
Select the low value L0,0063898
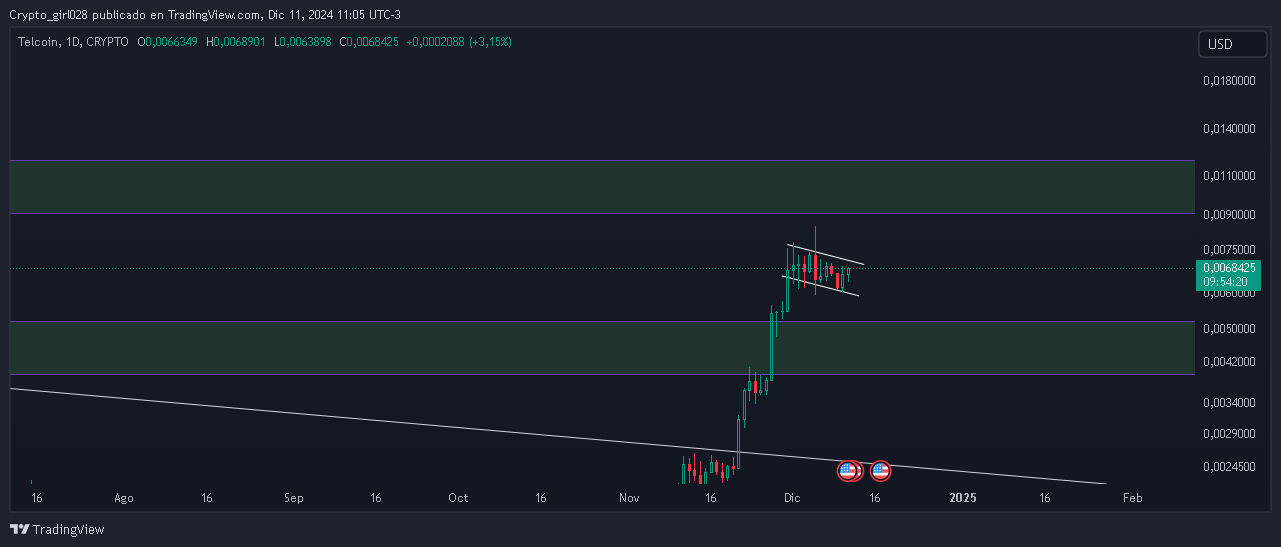pyautogui.click(x=303, y=42)
